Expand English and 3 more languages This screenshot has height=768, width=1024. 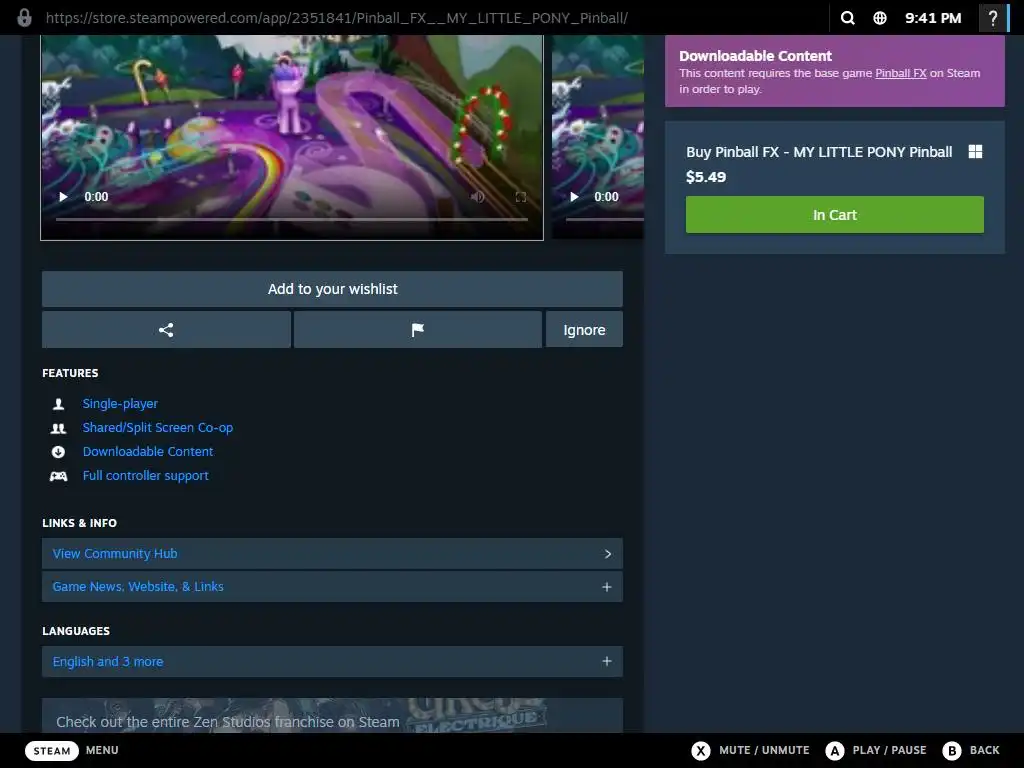tap(332, 662)
